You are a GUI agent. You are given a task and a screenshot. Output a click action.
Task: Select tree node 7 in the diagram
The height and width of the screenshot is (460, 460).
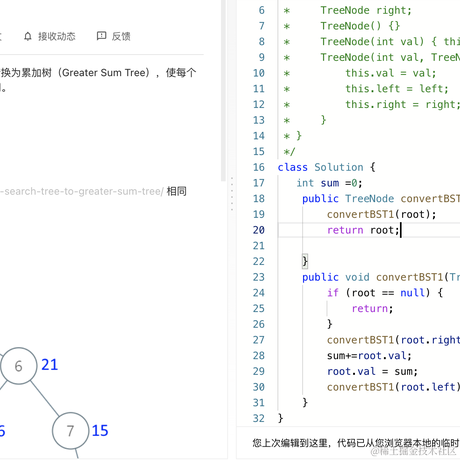[x=70, y=431]
